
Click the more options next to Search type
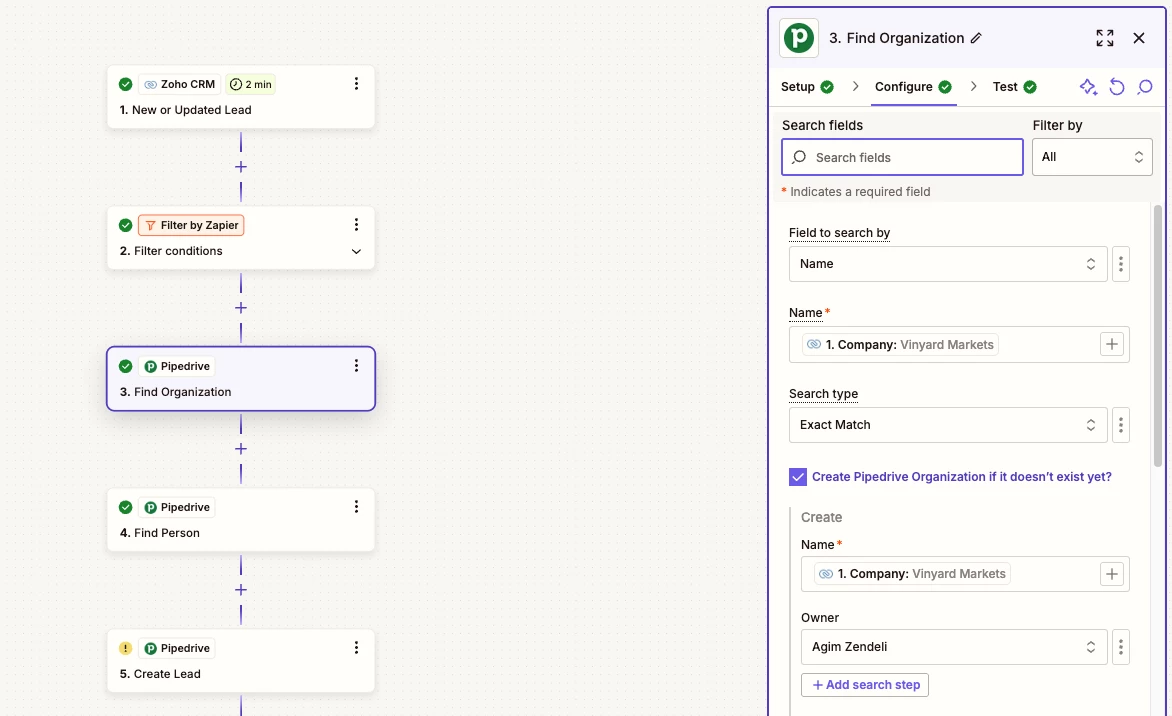[1120, 425]
